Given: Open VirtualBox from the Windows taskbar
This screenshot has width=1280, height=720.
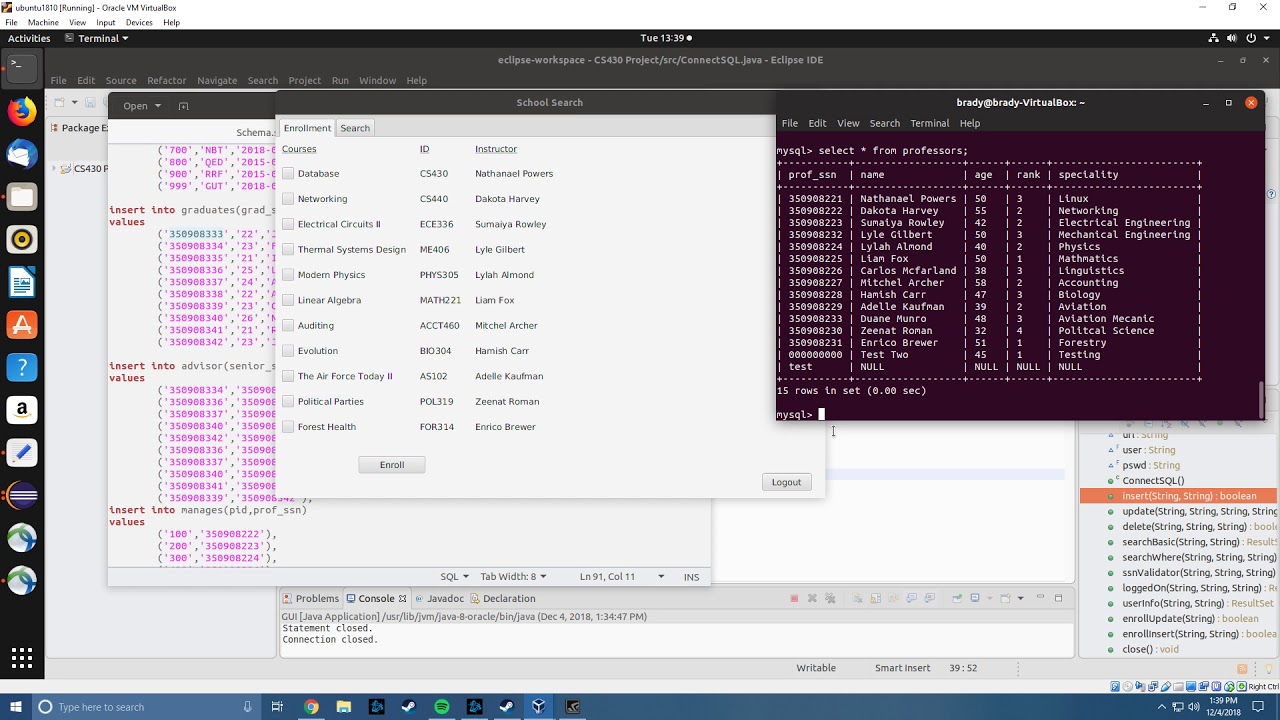Looking at the screenshot, I should pos(539,707).
